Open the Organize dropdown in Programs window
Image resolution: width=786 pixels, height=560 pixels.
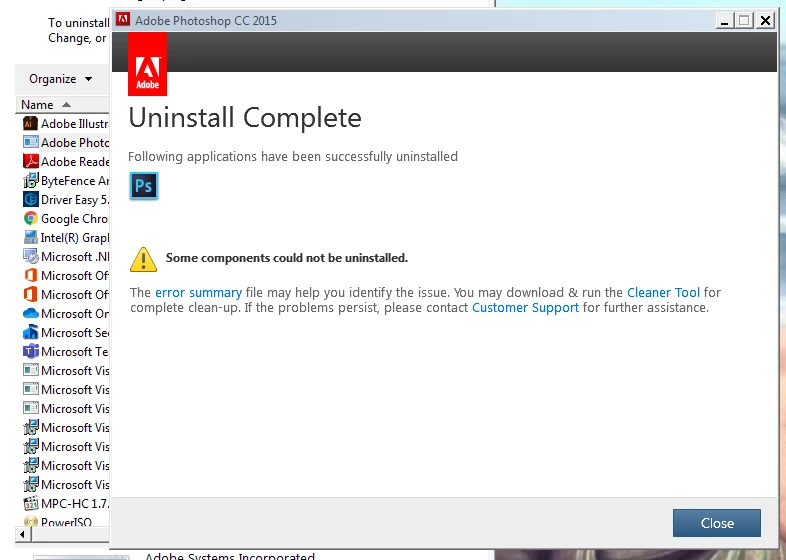pyautogui.click(x=60, y=79)
